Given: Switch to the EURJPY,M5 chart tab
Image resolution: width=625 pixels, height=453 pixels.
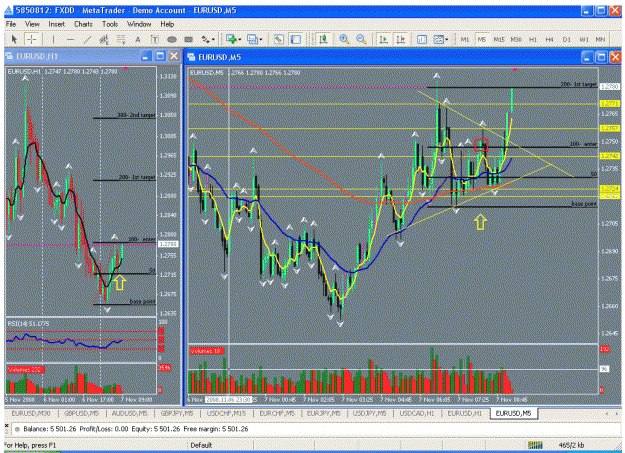Looking at the screenshot, I should point(324,414).
